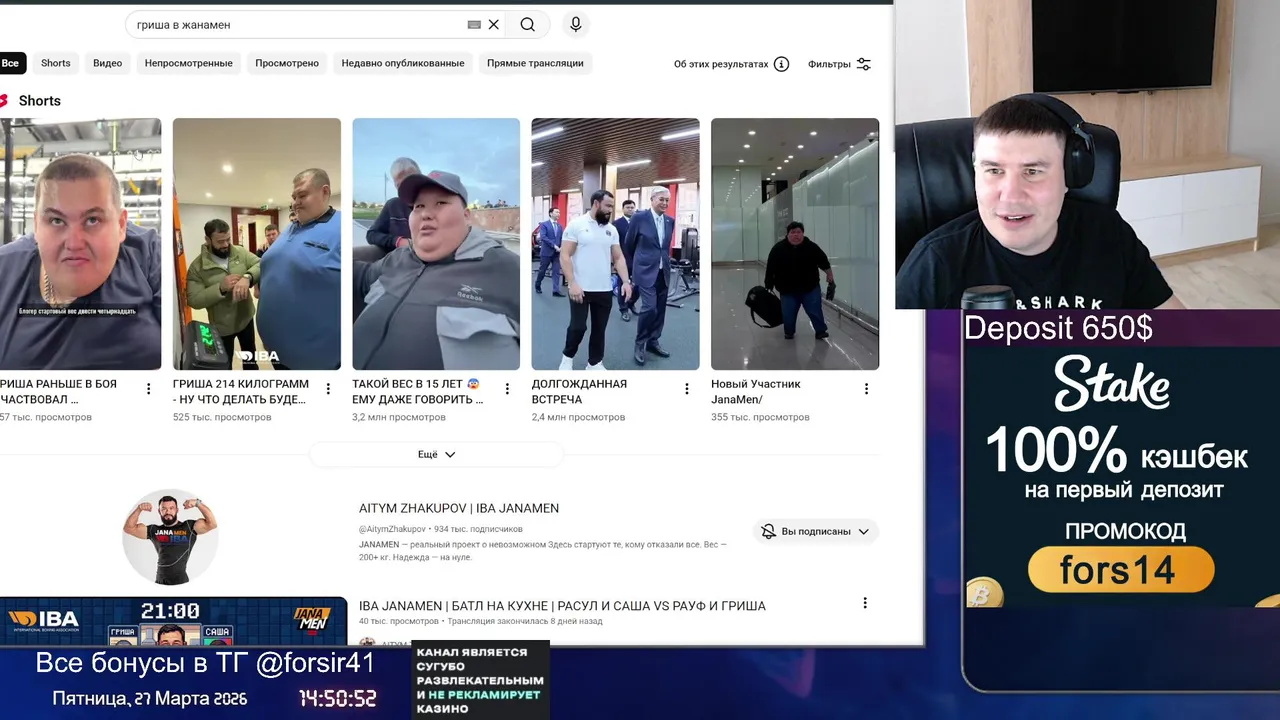Open 'Вы подписаны' subscription dropdown
This screenshot has height=720, width=1280.
816,531
